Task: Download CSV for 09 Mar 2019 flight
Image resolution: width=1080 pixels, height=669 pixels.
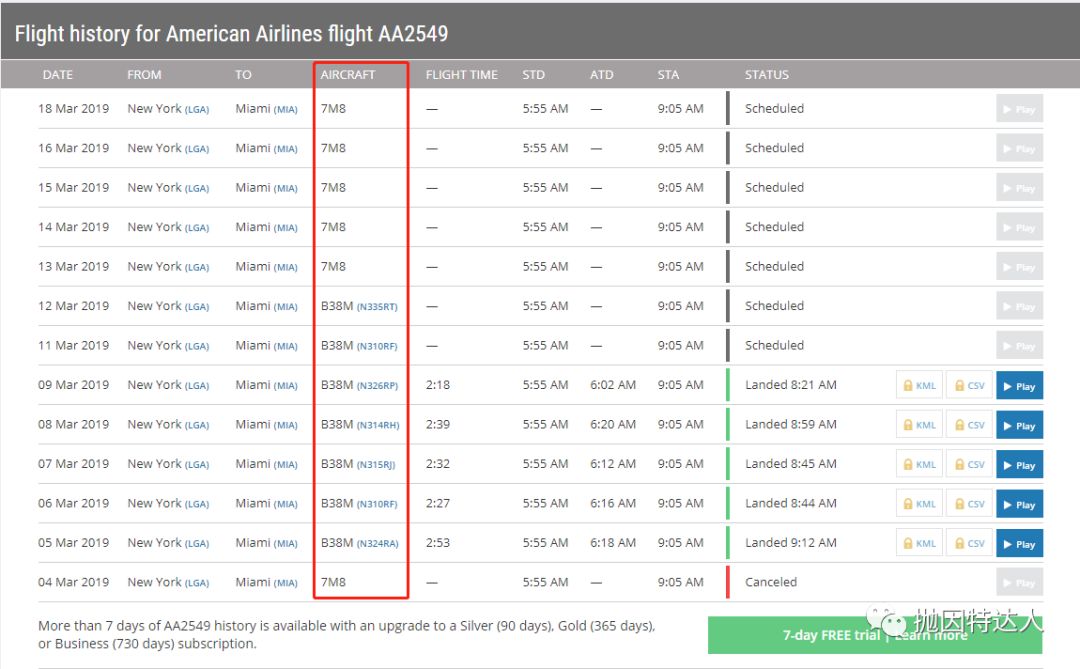Action: (x=970, y=386)
